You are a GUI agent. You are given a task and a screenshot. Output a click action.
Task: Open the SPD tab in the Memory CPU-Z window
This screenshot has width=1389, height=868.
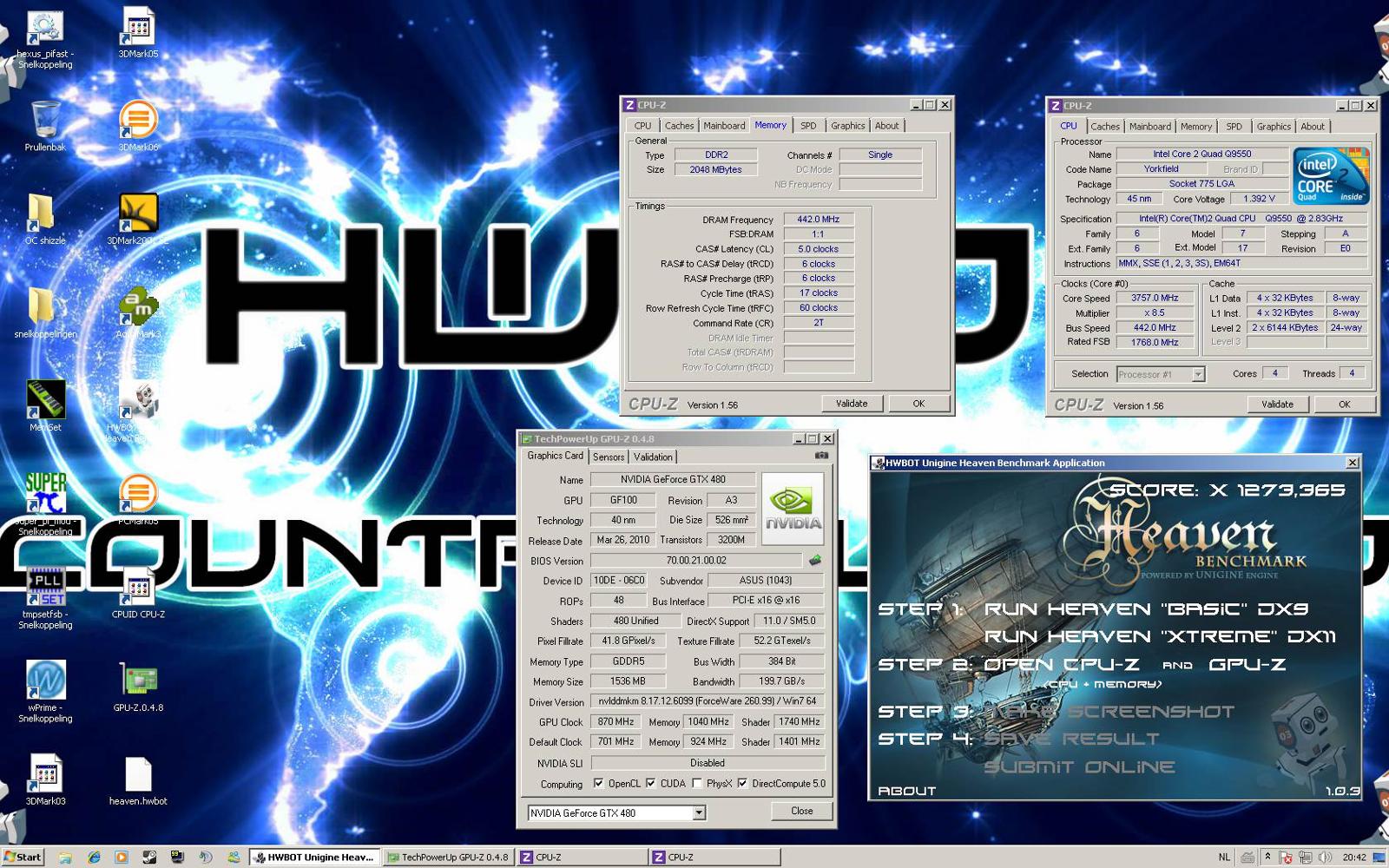[x=808, y=126]
